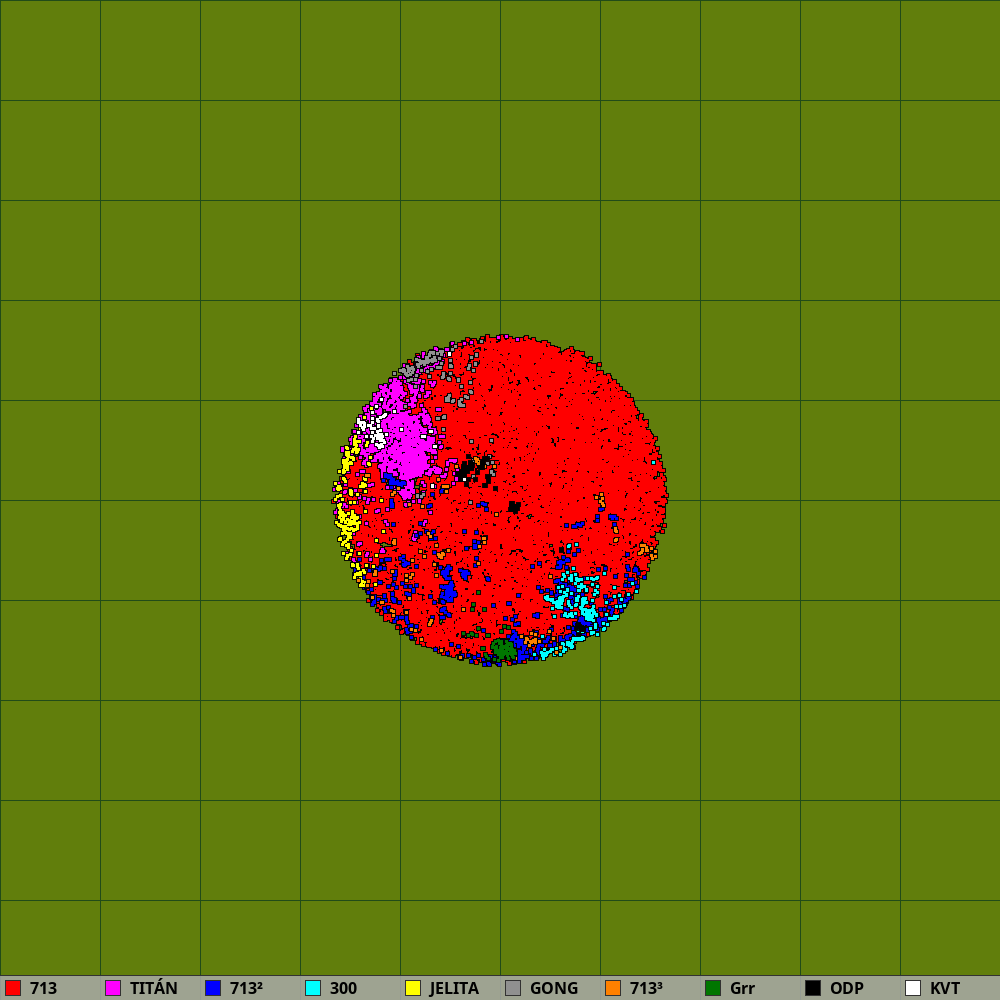
Task: Select the 'TITÁN' legend label
Action: [x=154, y=988]
